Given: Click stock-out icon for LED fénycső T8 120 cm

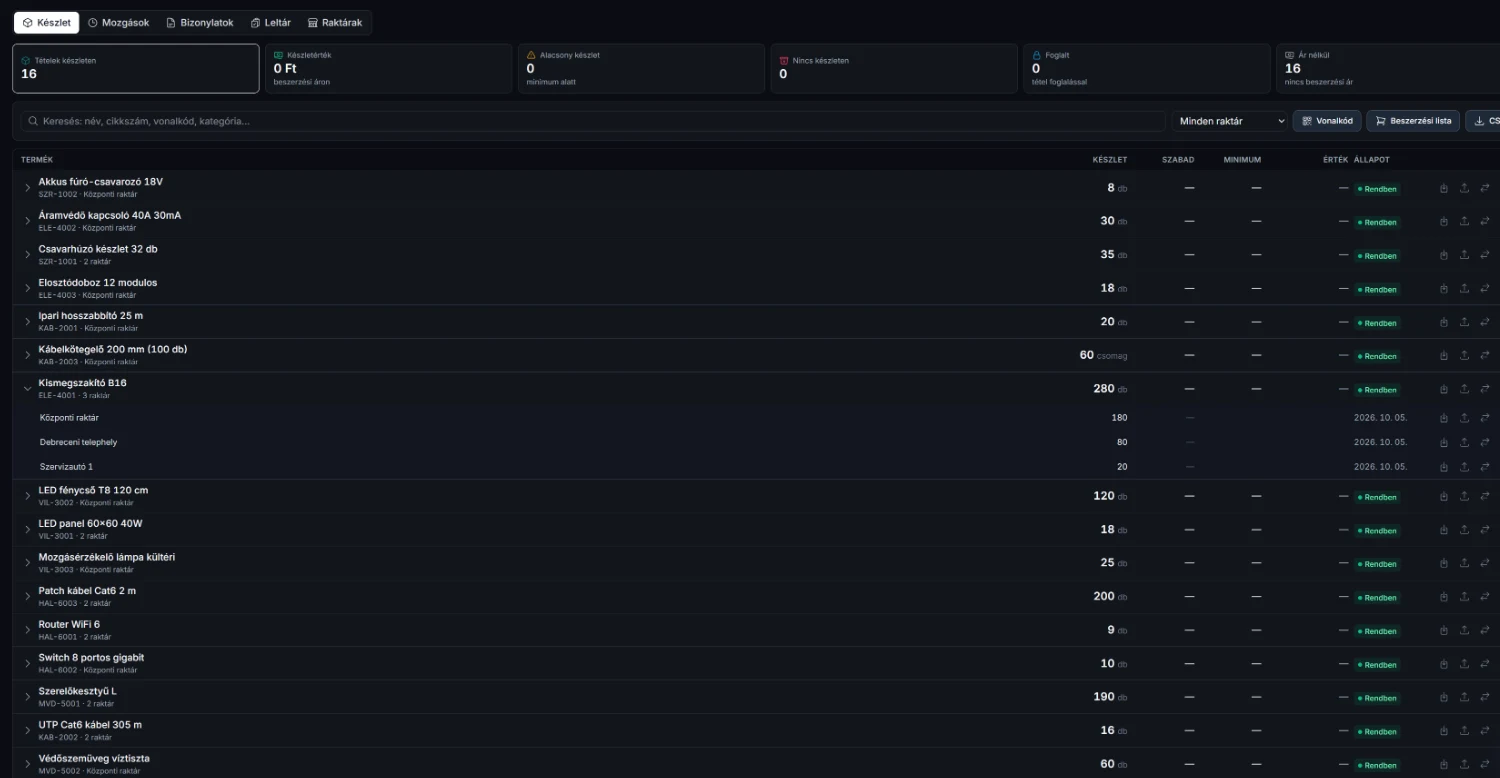Looking at the screenshot, I should point(1464,496).
